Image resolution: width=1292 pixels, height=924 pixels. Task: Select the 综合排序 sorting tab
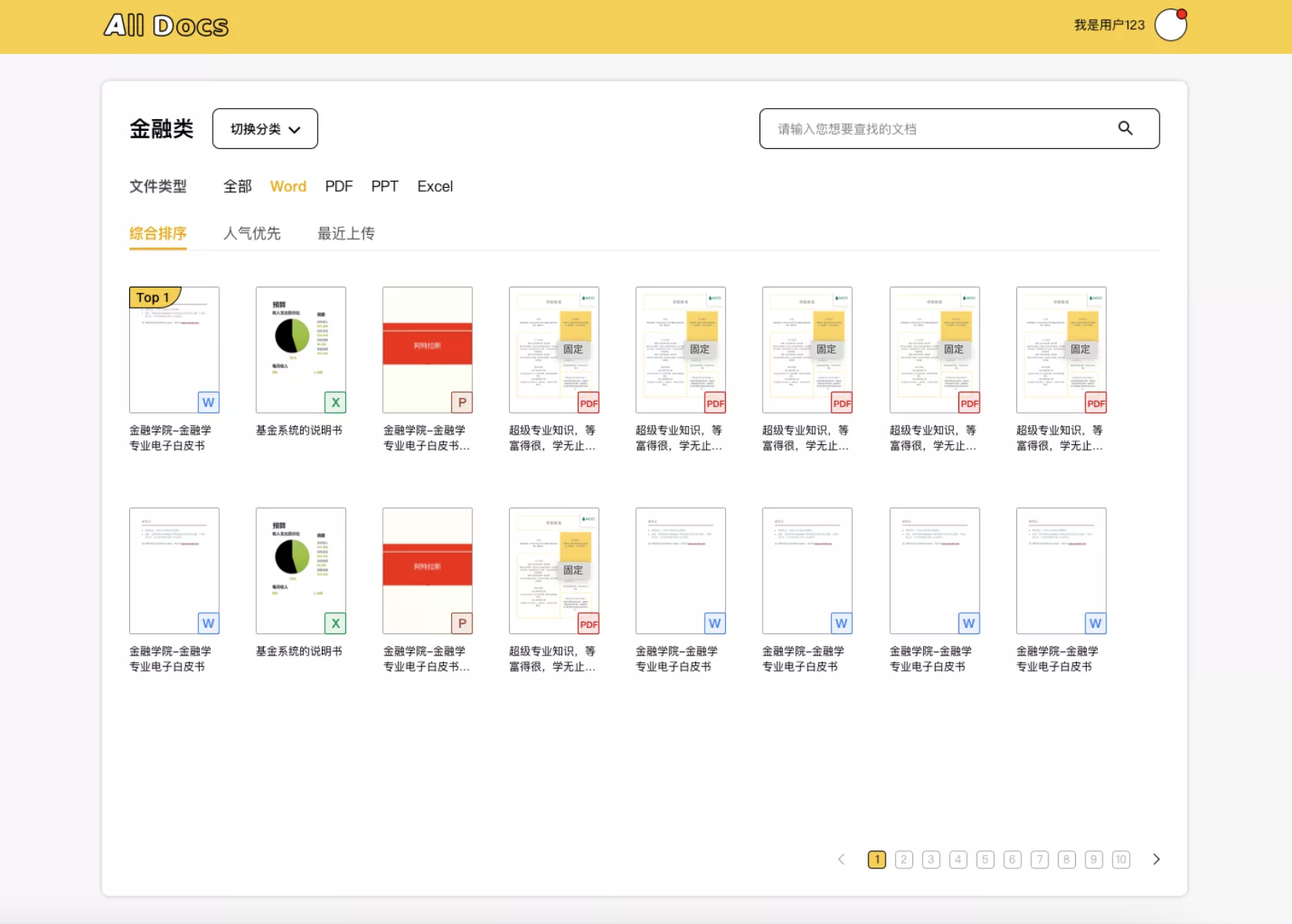pos(157,233)
